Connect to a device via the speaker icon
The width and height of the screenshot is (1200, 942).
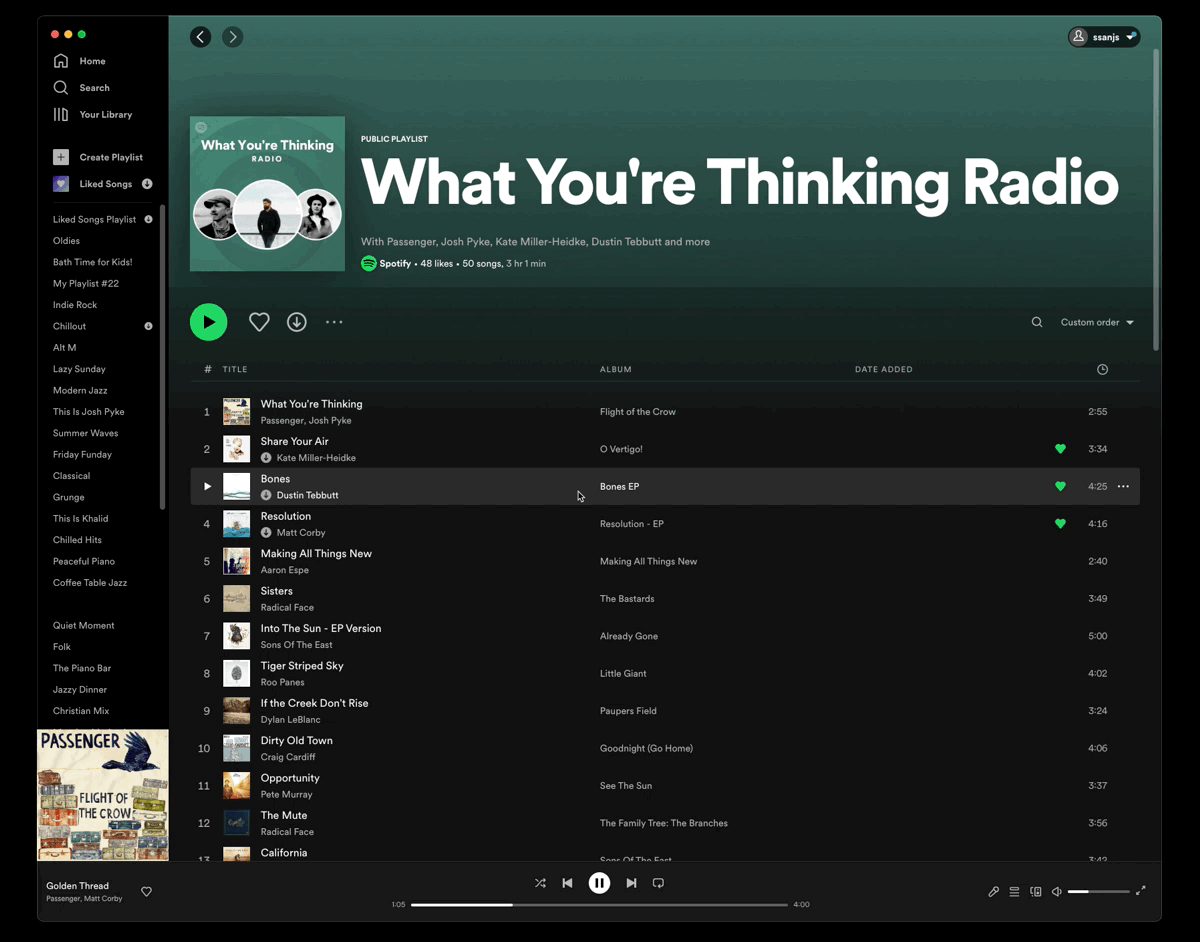(x=1035, y=891)
